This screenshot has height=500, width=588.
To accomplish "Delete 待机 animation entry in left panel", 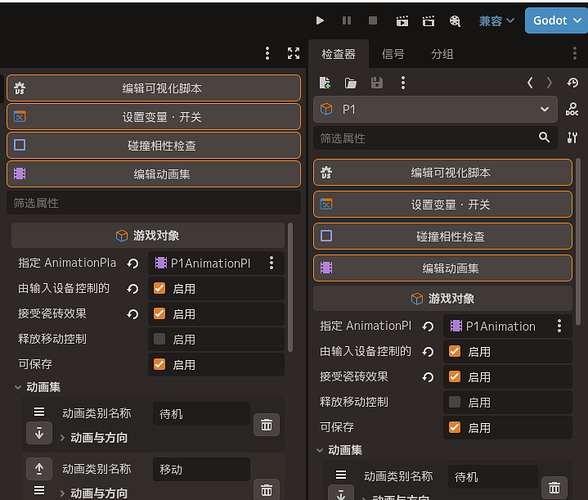I will click(x=267, y=425).
